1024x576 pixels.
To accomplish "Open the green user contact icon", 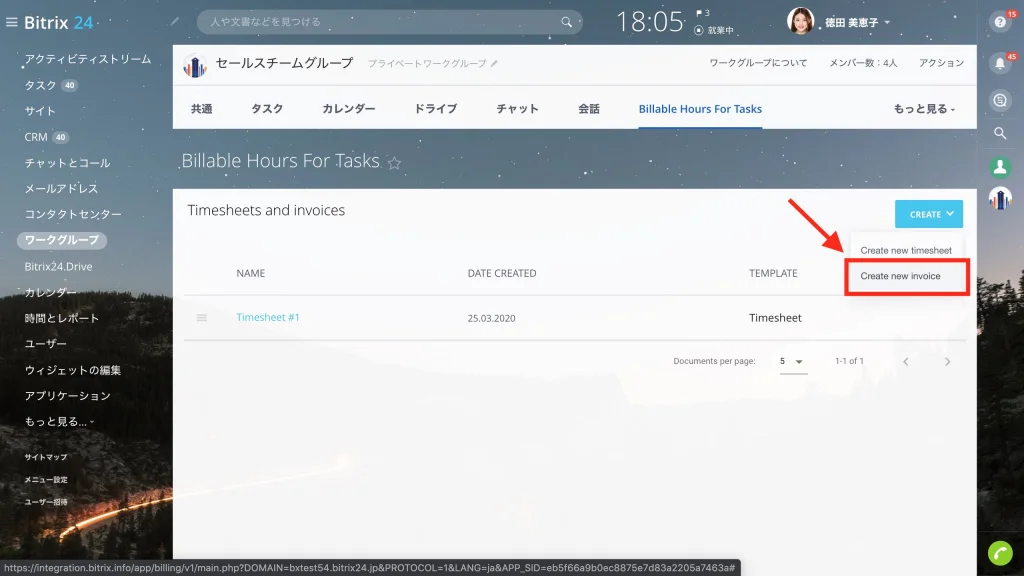I will coord(1000,167).
